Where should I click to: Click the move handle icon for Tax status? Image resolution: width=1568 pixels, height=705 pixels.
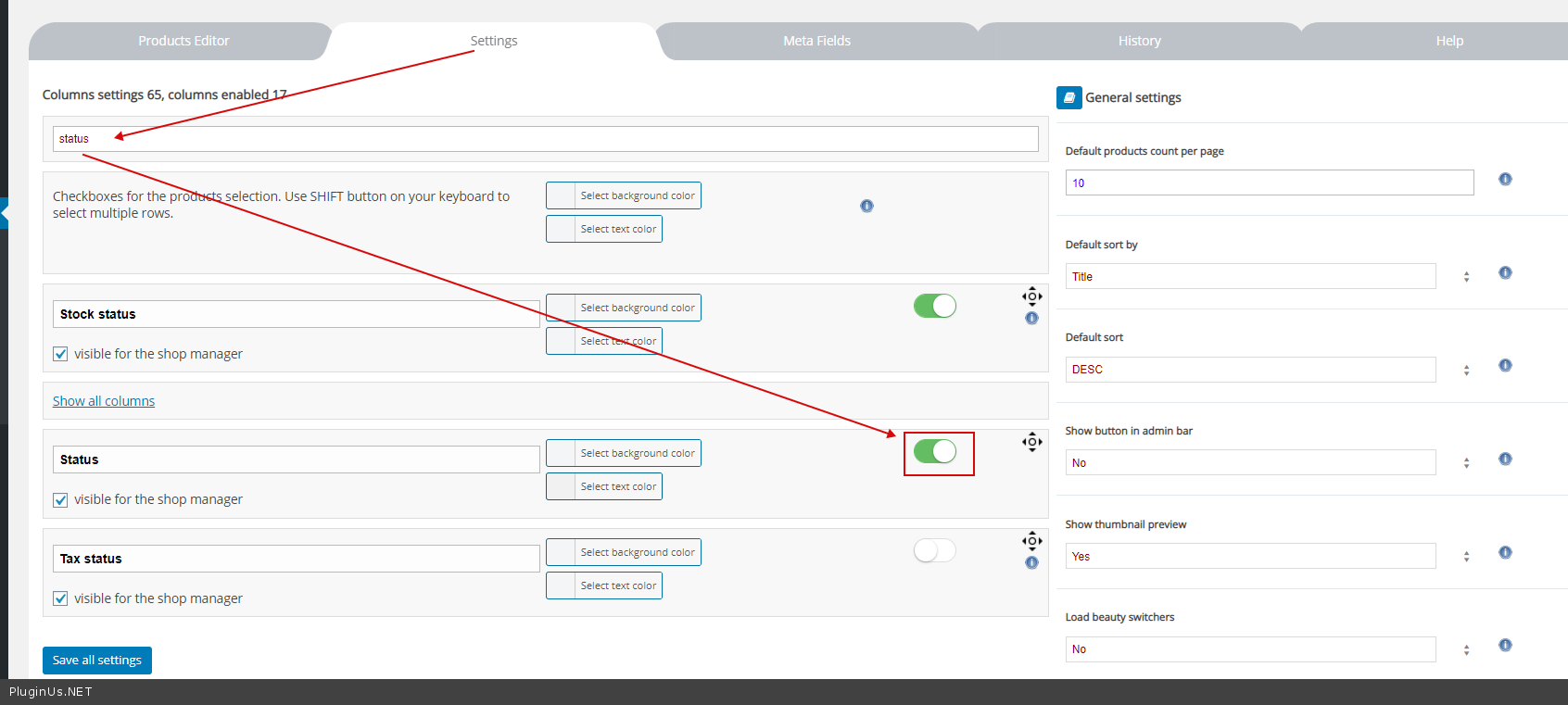1031,541
